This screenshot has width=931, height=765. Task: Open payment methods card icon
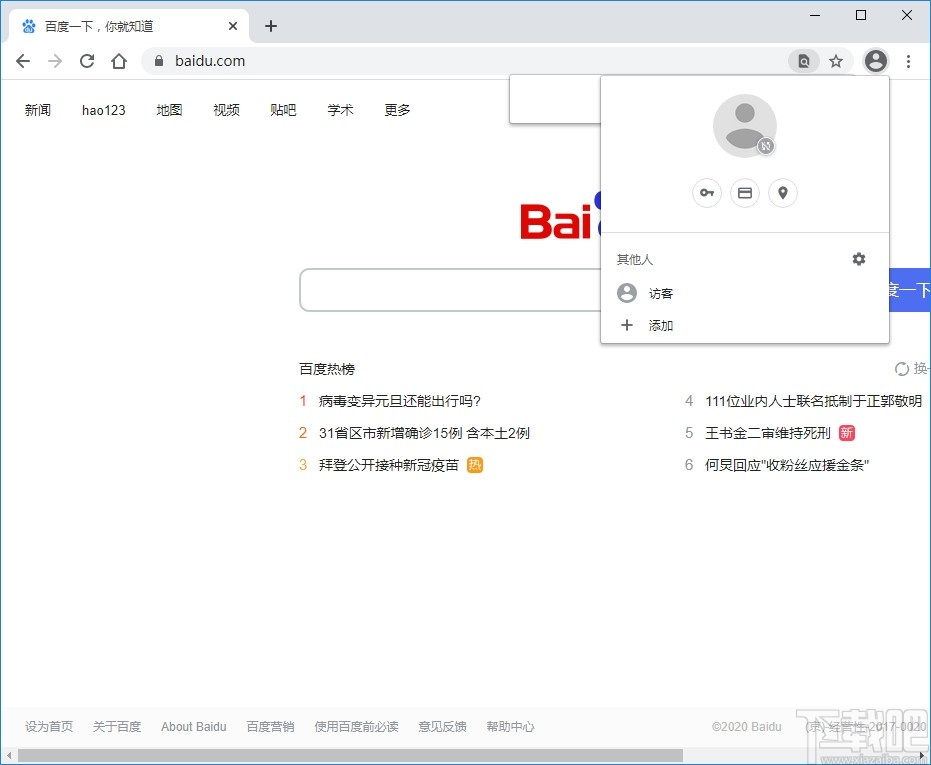coord(745,193)
